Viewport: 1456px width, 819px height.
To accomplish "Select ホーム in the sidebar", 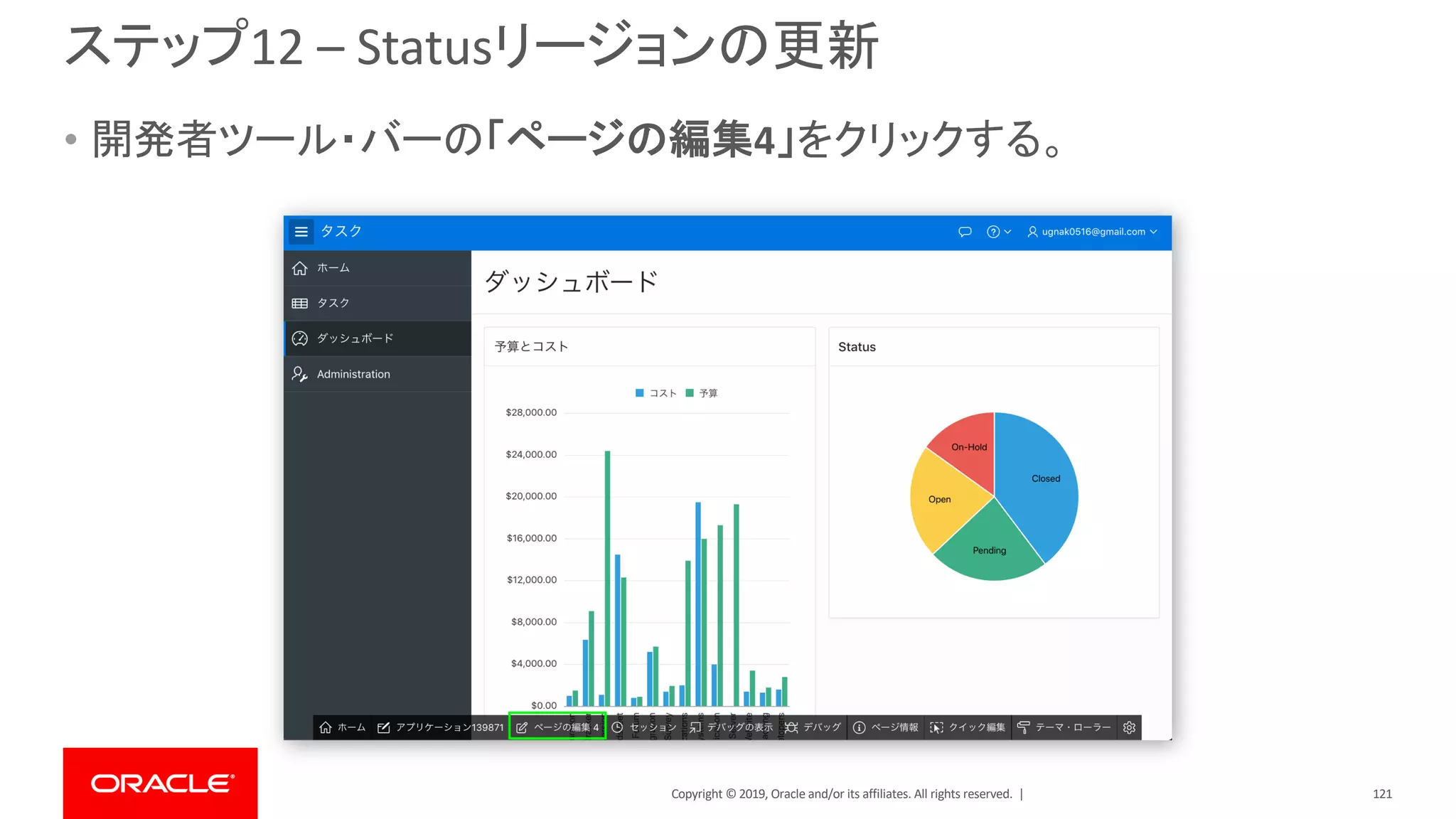I will (x=377, y=268).
